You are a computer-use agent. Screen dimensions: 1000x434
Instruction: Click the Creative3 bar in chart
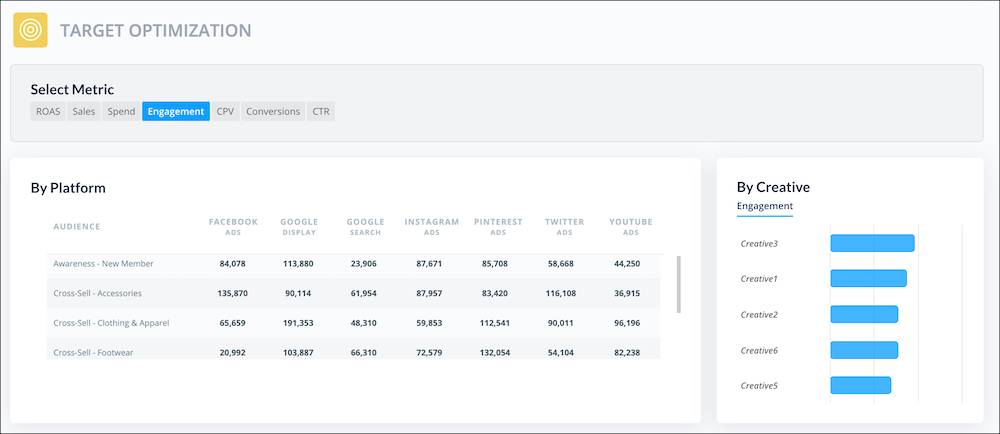872,243
